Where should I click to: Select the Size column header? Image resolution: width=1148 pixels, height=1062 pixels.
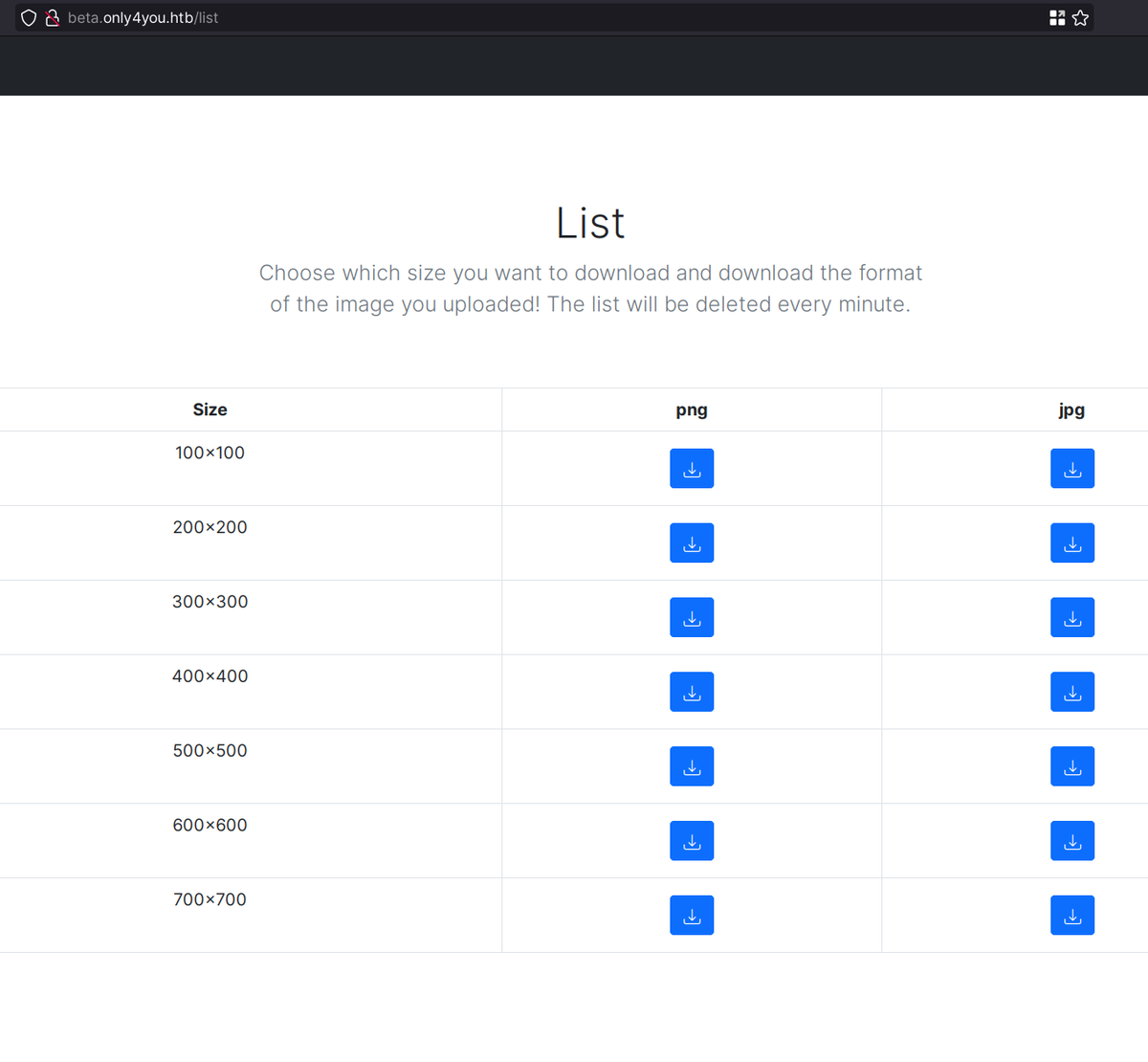pyautogui.click(x=210, y=409)
